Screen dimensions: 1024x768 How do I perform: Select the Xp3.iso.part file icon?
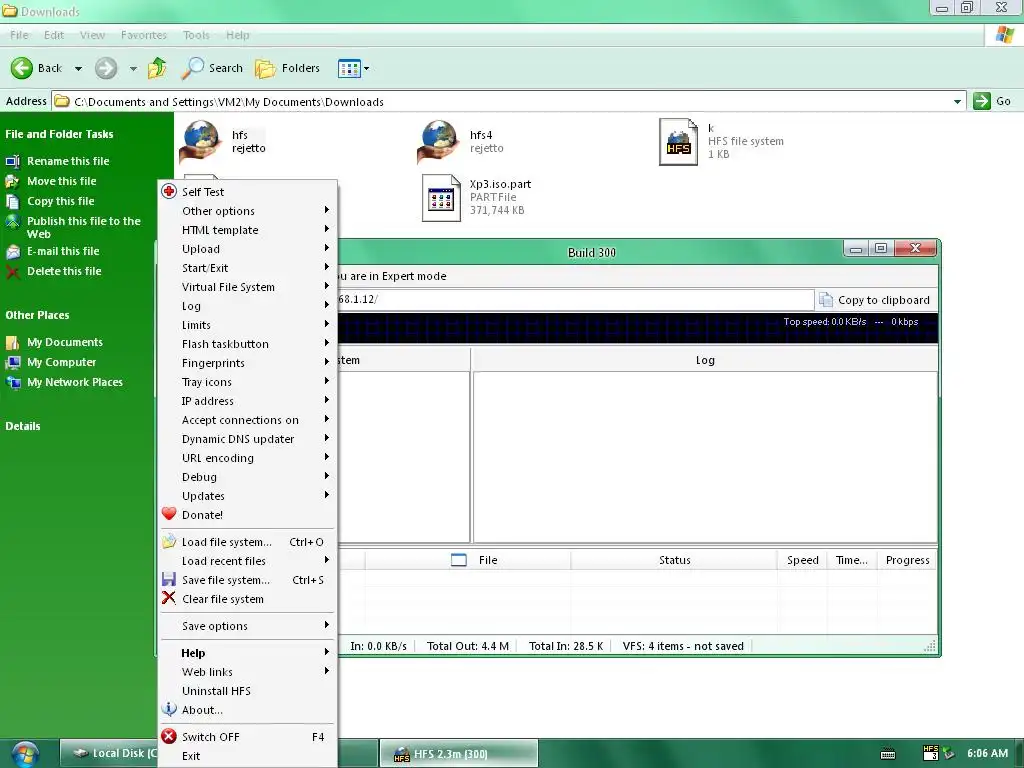[441, 198]
